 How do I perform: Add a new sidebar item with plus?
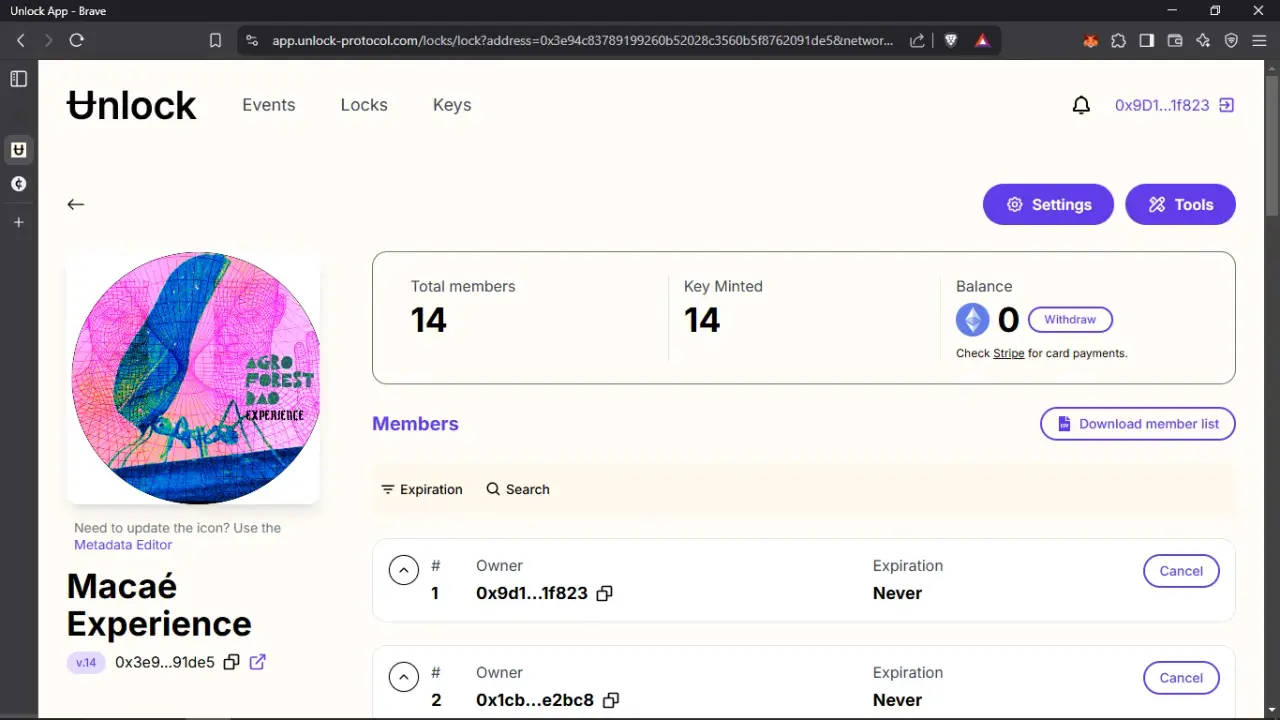pos(18,222)
